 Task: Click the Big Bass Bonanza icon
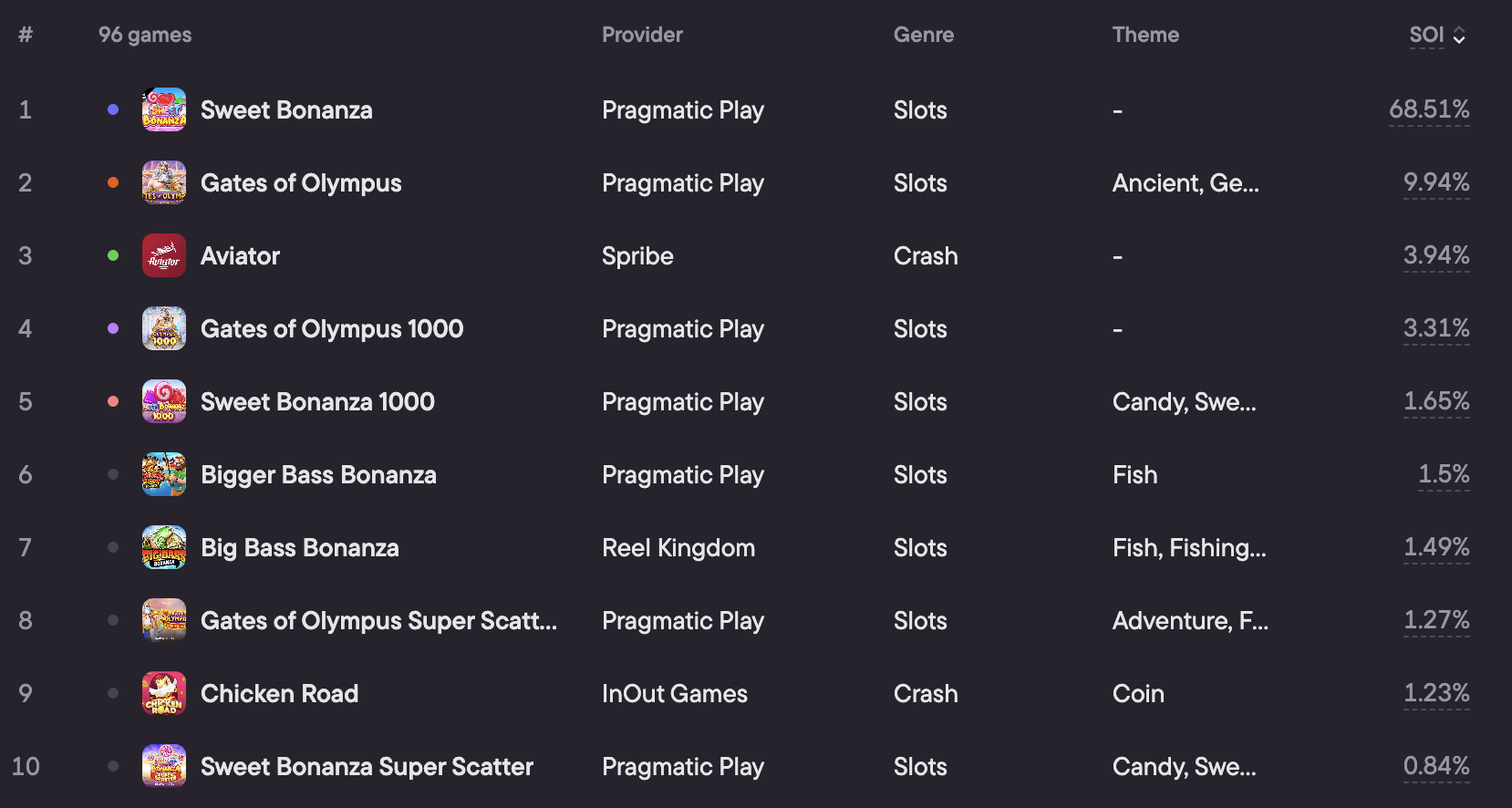[164, 547]
